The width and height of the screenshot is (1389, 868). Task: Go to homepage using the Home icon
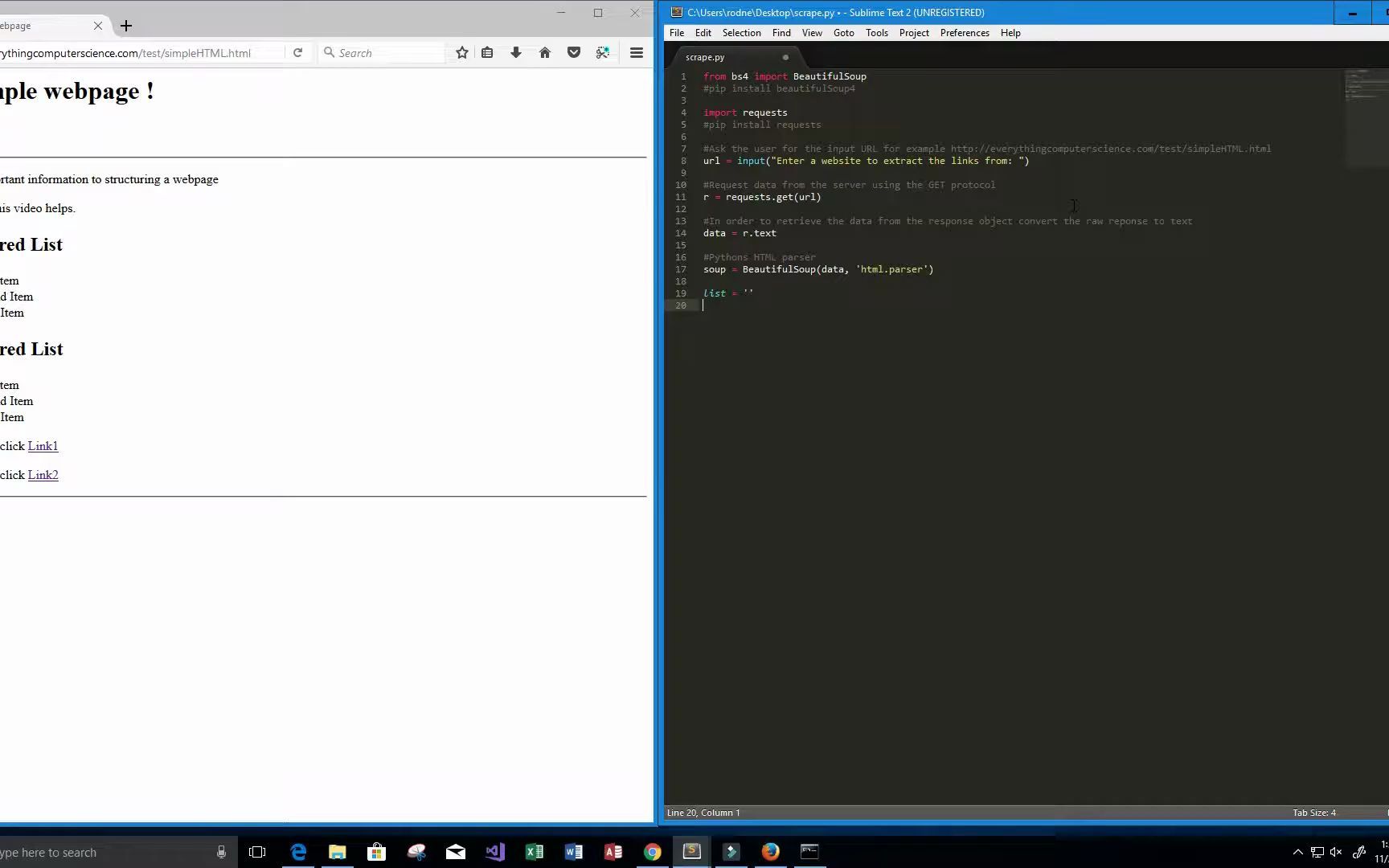(545, 52)
